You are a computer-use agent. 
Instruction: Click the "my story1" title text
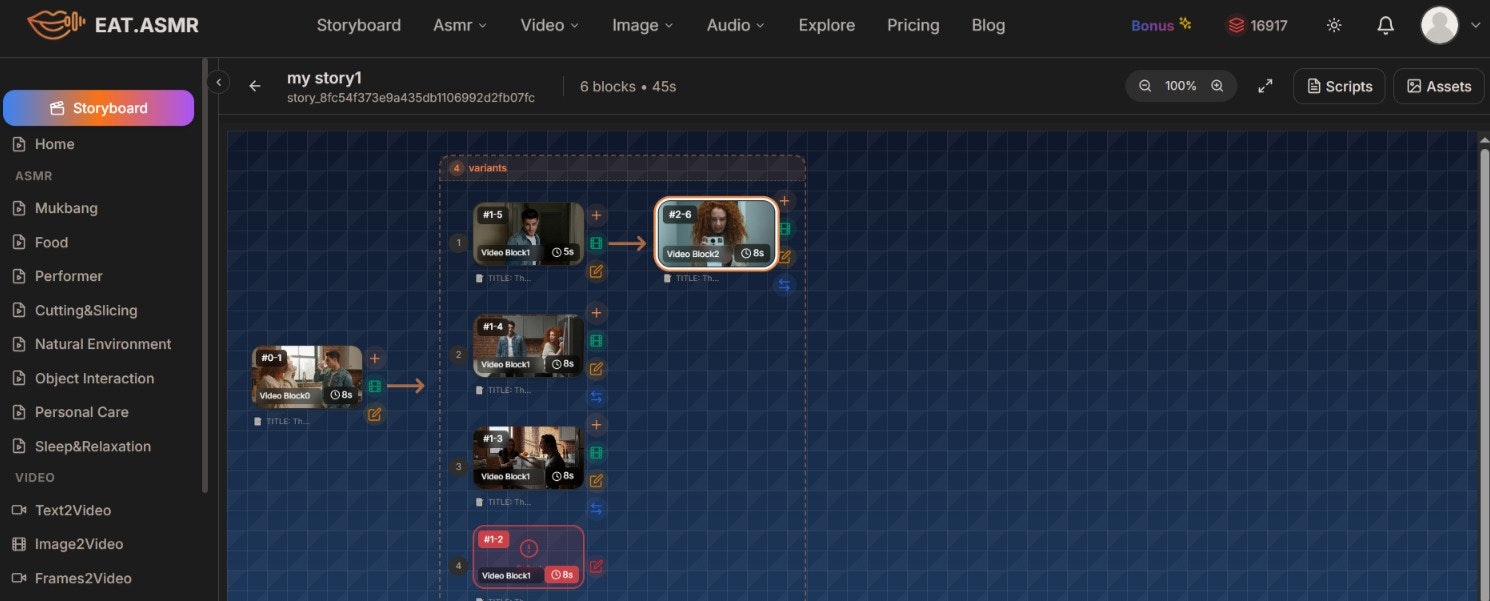(324, 77)
